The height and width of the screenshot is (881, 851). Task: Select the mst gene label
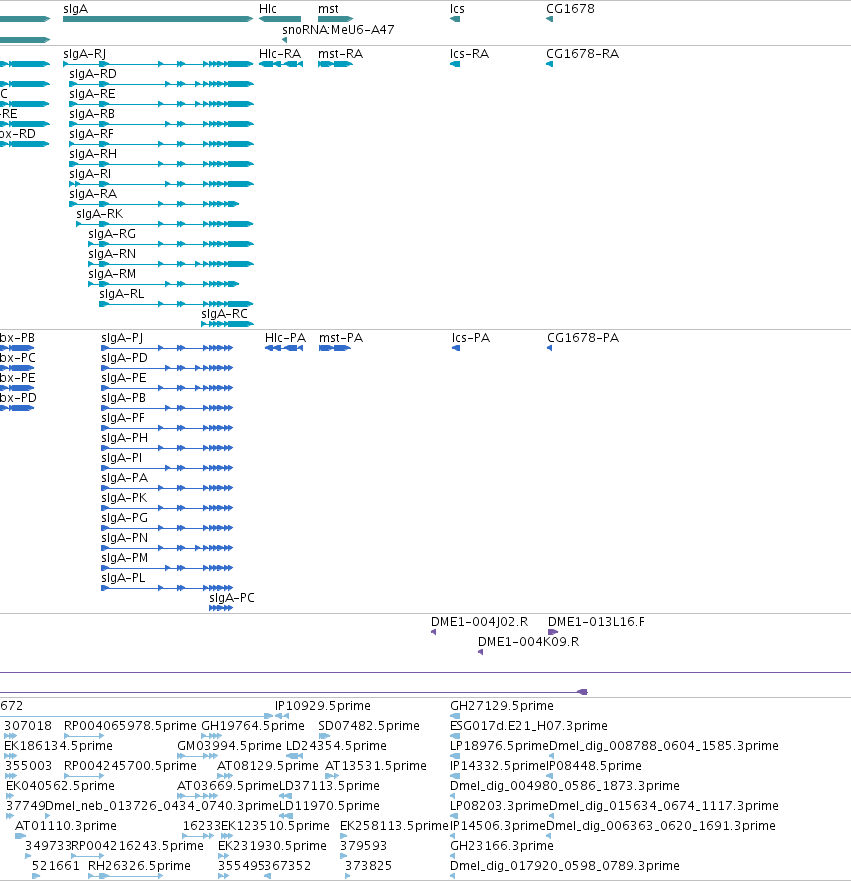click(329, 9)
